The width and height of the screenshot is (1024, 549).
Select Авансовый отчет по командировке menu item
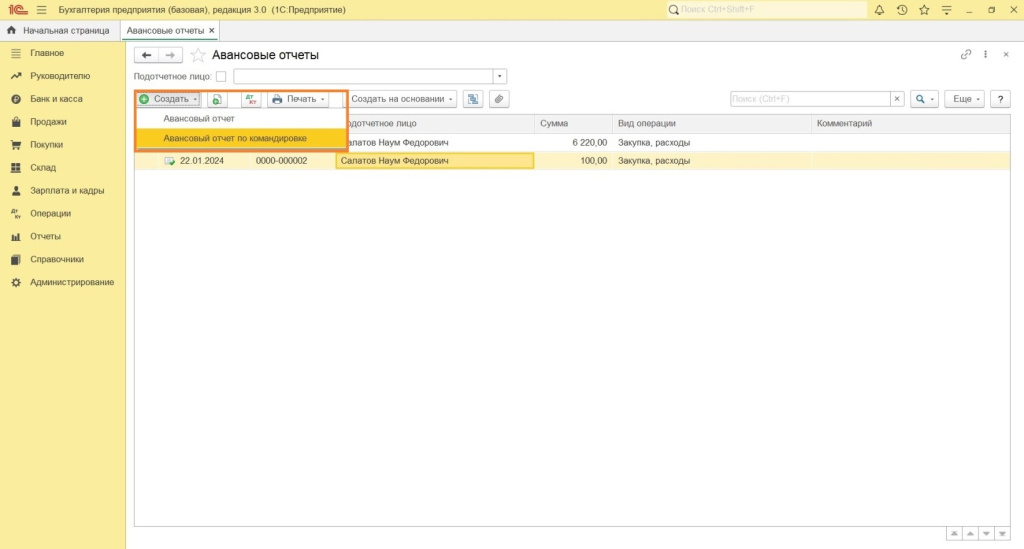click(235, 138)
